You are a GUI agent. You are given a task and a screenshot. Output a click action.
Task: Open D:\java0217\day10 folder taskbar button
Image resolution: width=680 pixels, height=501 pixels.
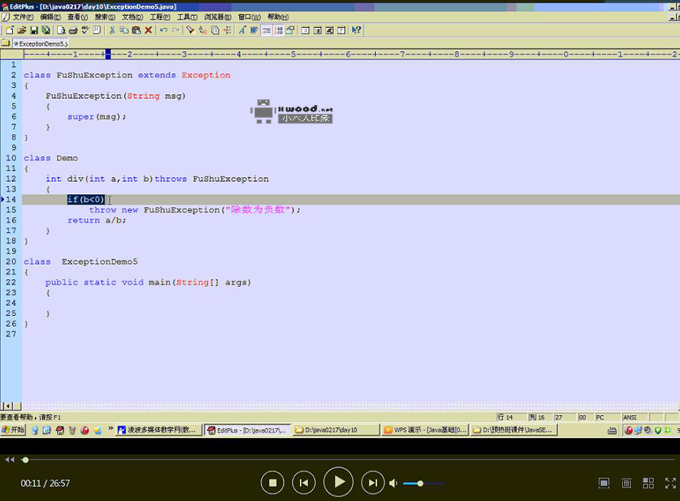[336, 430]
